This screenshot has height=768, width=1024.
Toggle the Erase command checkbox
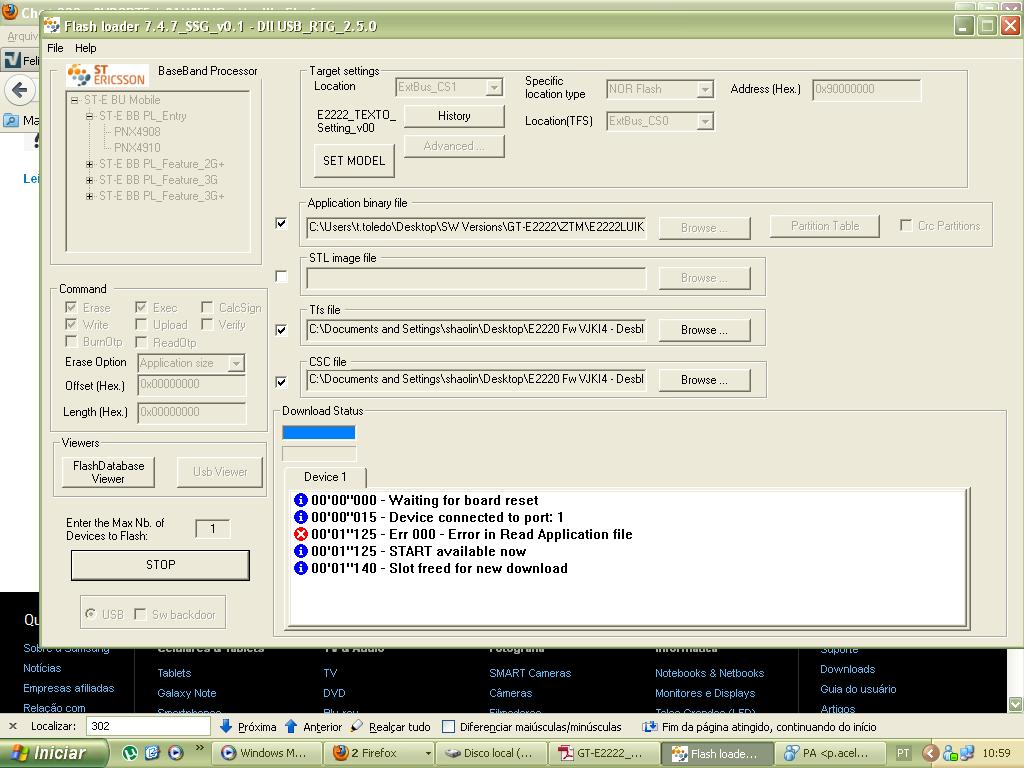tap(71, 307)
